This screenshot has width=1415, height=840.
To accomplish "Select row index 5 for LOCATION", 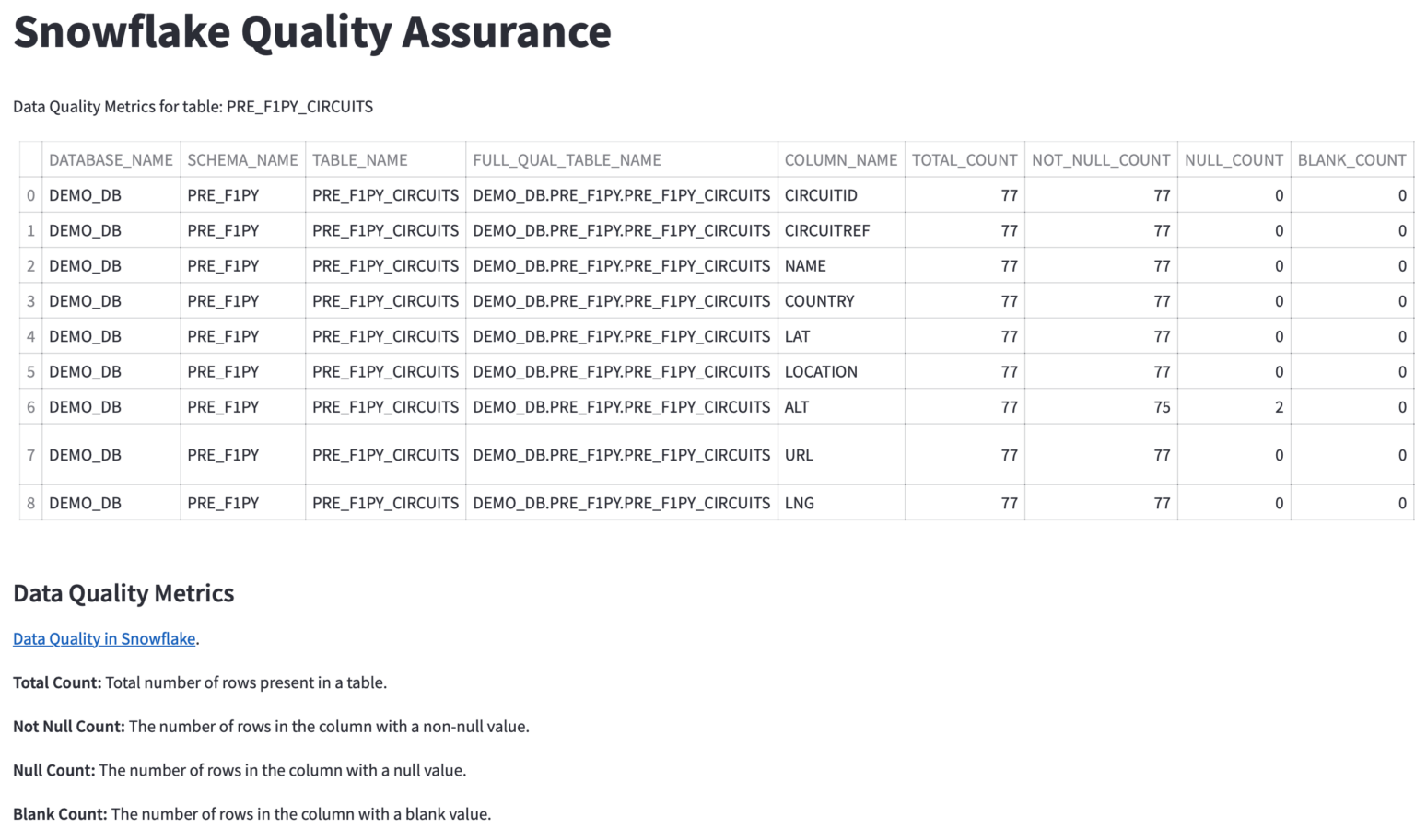I will click(x=30, y=371).
